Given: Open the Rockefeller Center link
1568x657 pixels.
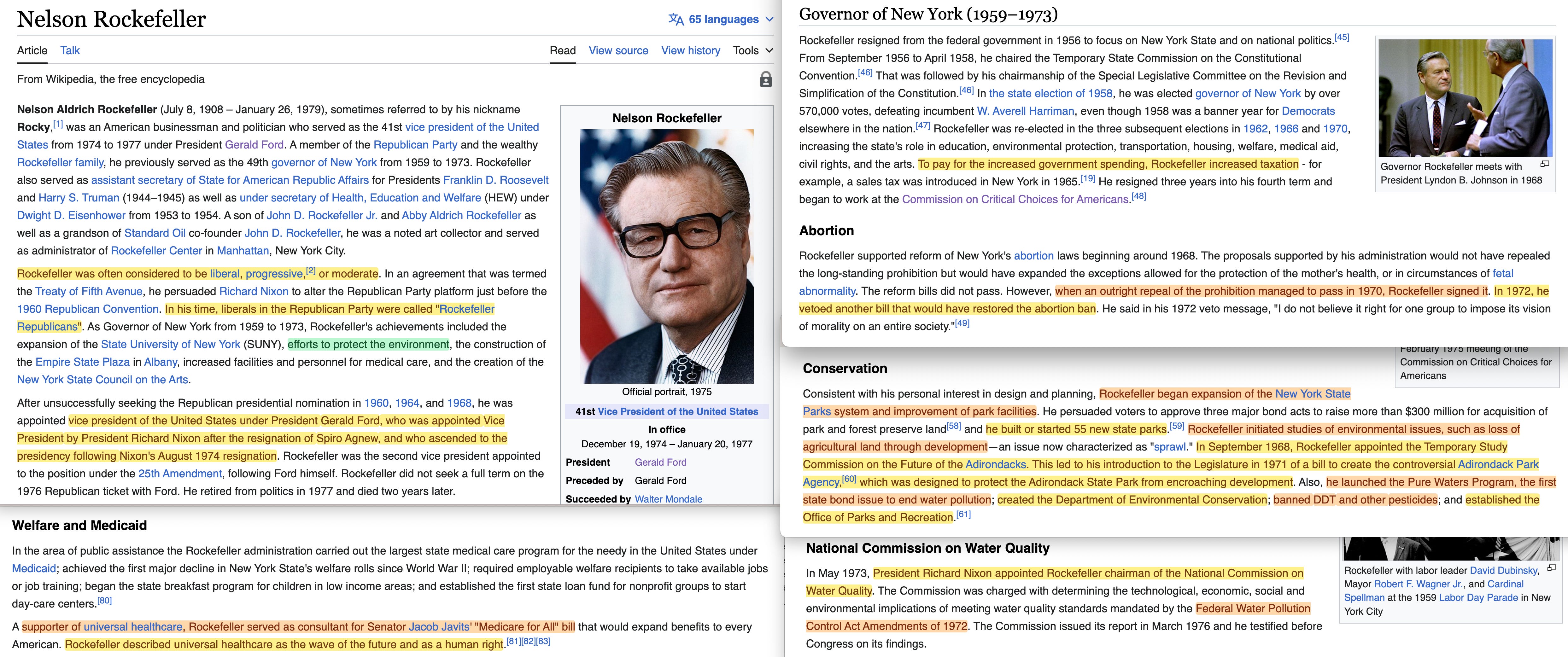Looking at the screenshot, I should tap(156, 251).
